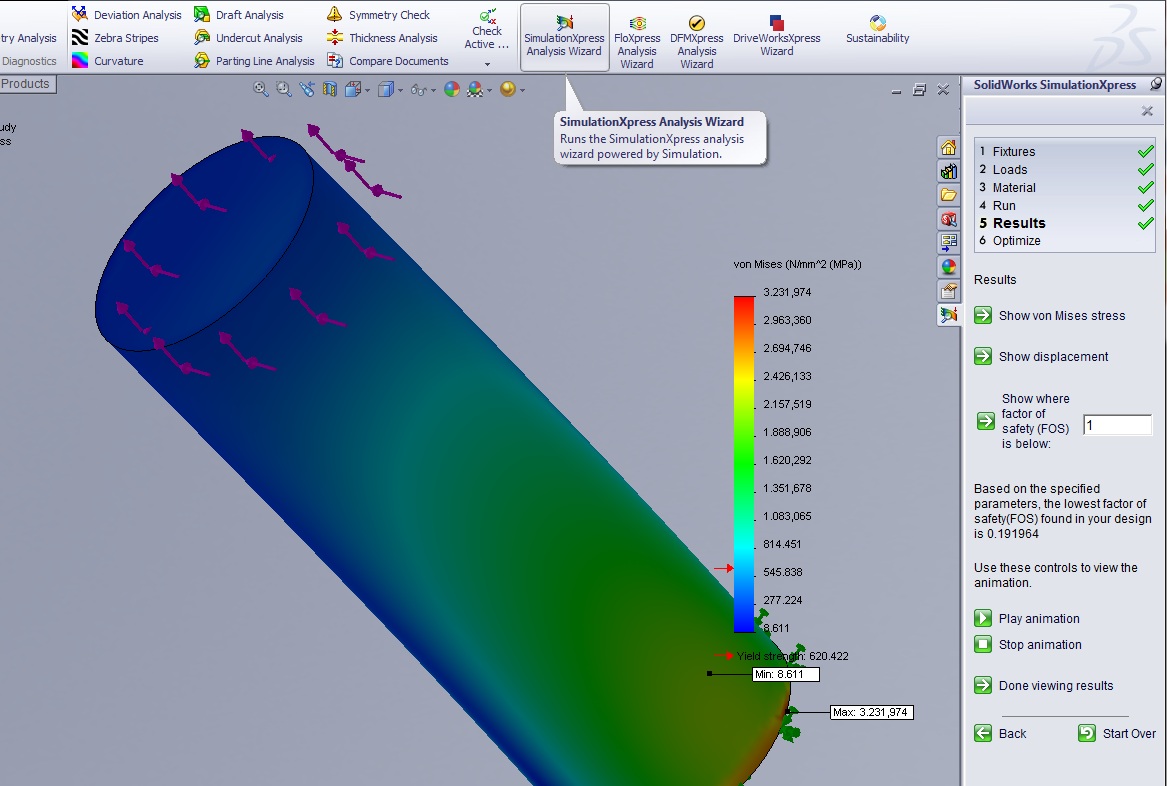Select SimulationXpress task pane tab
1167x786 pixels.
click(x=948, y=314)
